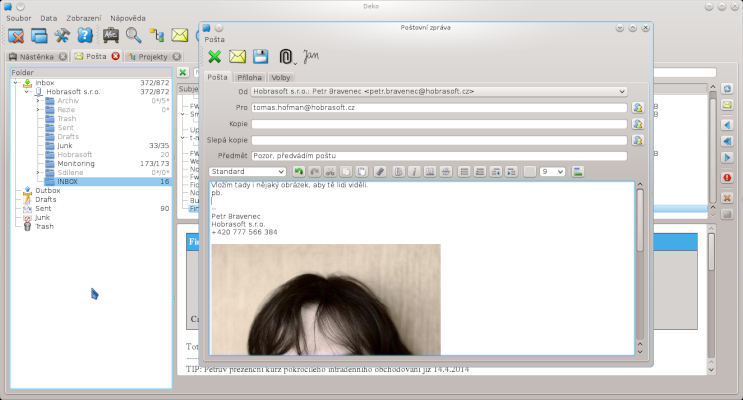Viewport: 743px width, 400px height.
Task: Click the text color swatch in formatting bar
Action: pyautogui.click(x=530, y=172)
